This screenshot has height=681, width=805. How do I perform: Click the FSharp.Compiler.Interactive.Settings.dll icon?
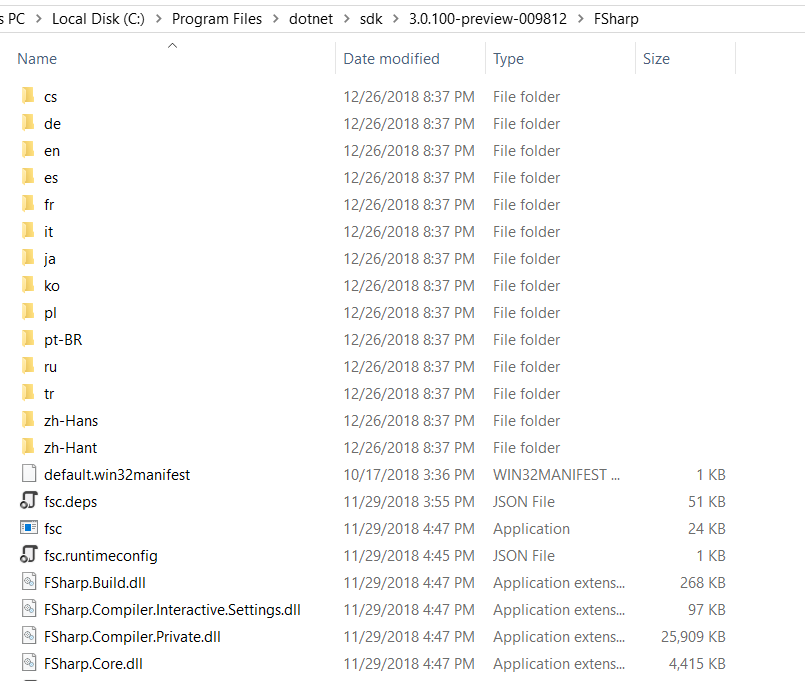point(29,609)
